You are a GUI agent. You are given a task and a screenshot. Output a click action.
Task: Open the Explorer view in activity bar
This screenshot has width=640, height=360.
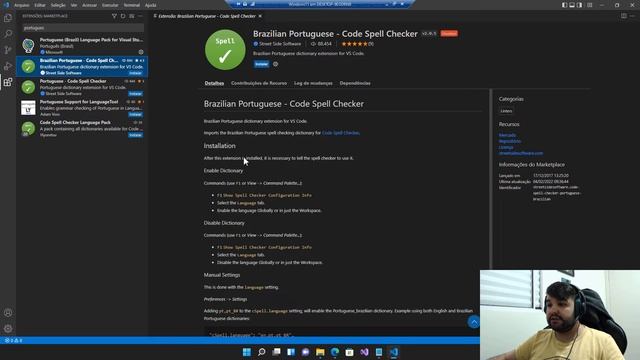coord(8,18)
